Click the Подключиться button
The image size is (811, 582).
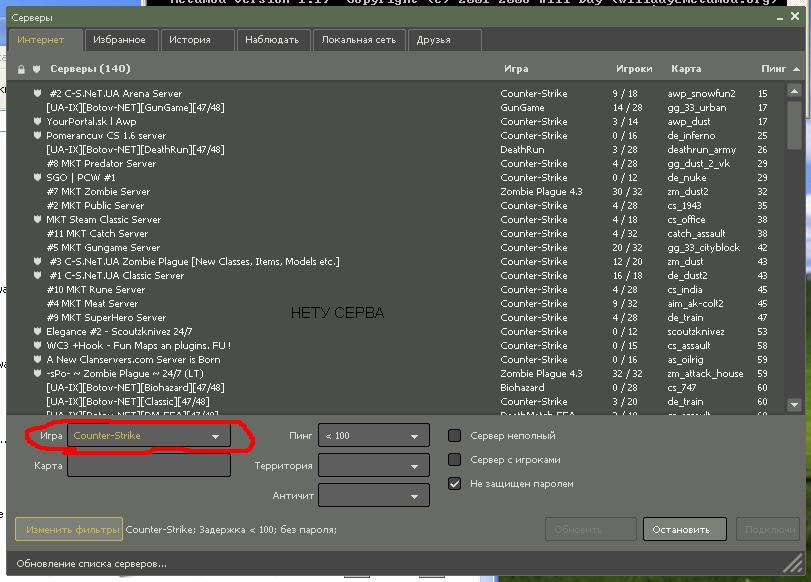(768, 529)
